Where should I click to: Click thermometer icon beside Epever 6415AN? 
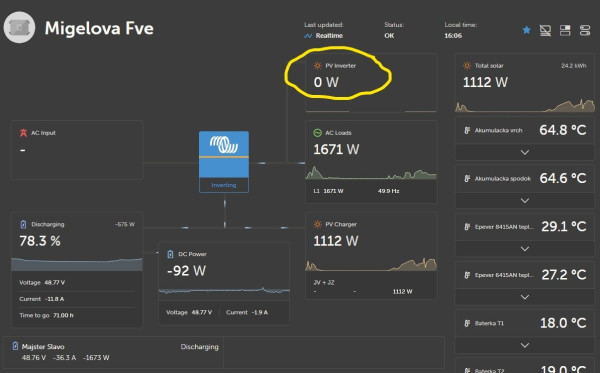(467, 275)
